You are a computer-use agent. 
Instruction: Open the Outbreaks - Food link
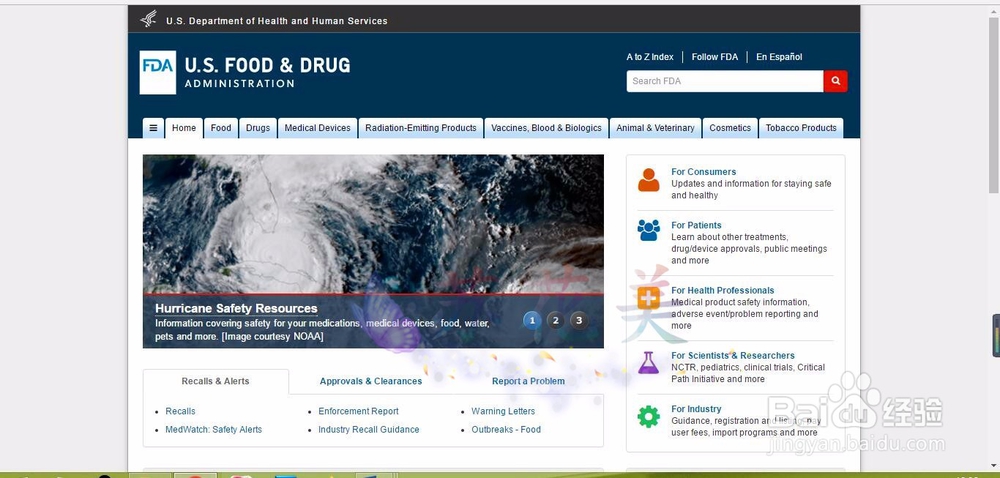click(x=506, y=430)
